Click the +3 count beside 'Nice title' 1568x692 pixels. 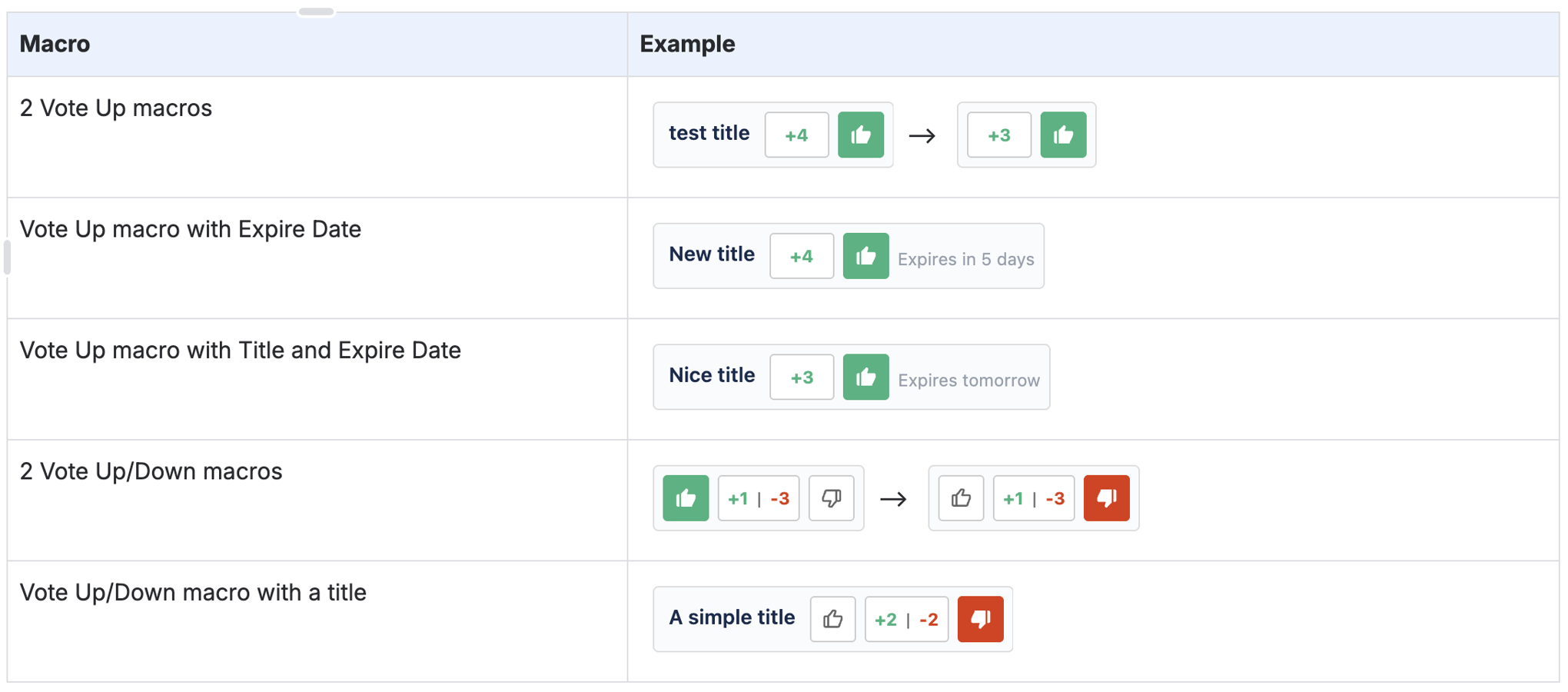(x=801, y=377)
